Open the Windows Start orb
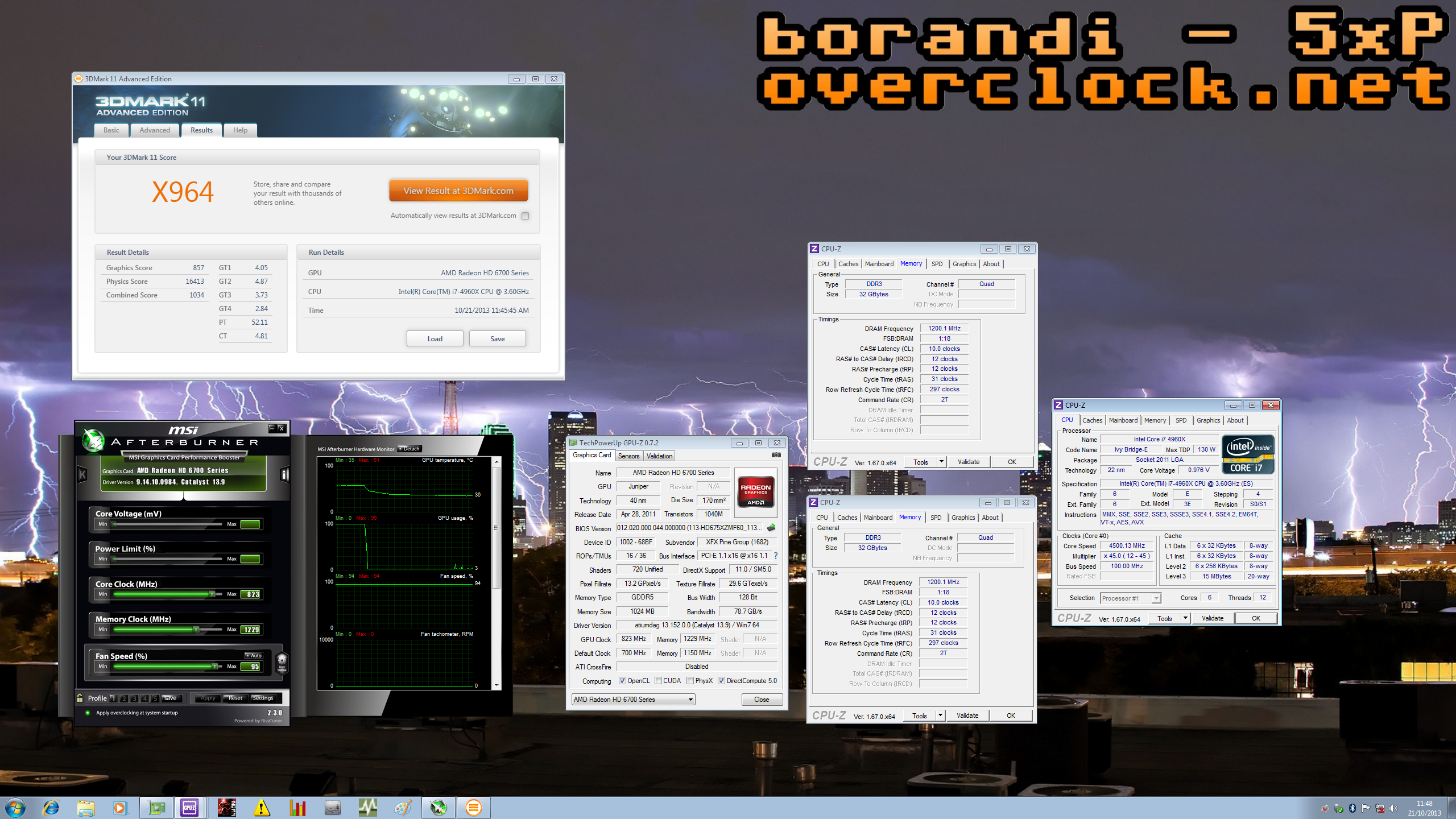1456x819 pixels. click(15, 808)
